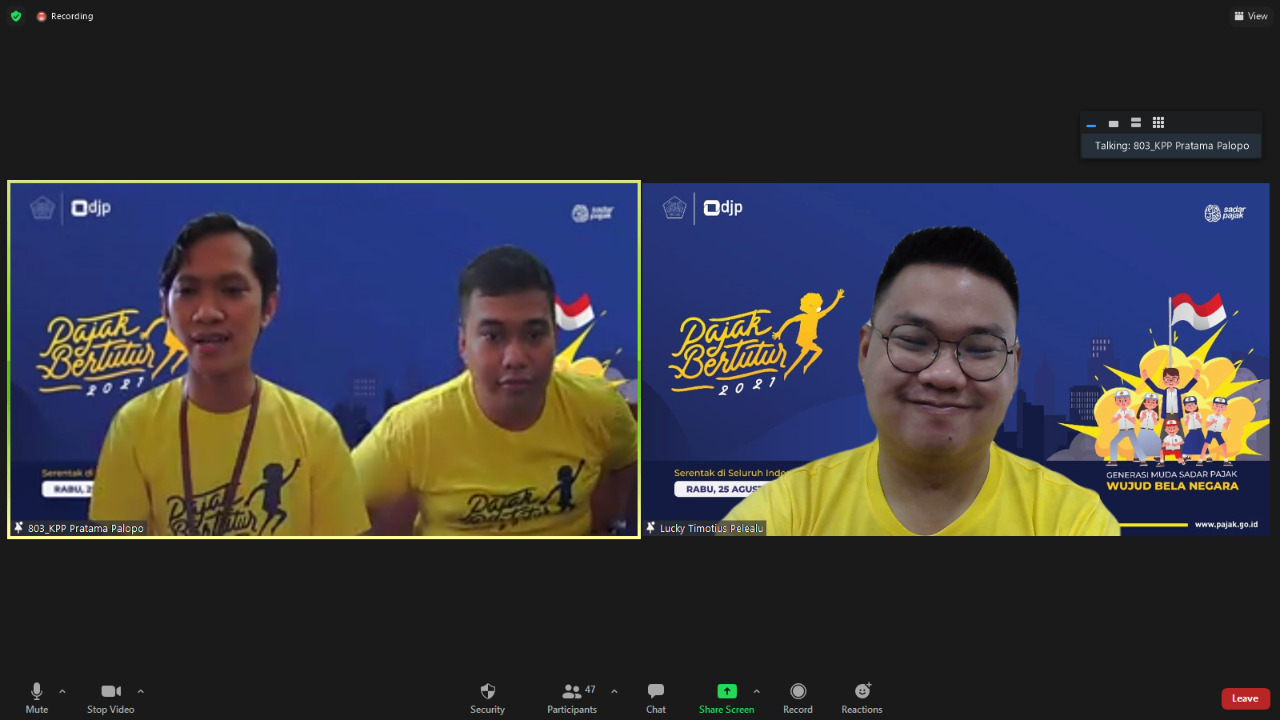
Task: Toggle the Record meeting button
Action: 797,697
